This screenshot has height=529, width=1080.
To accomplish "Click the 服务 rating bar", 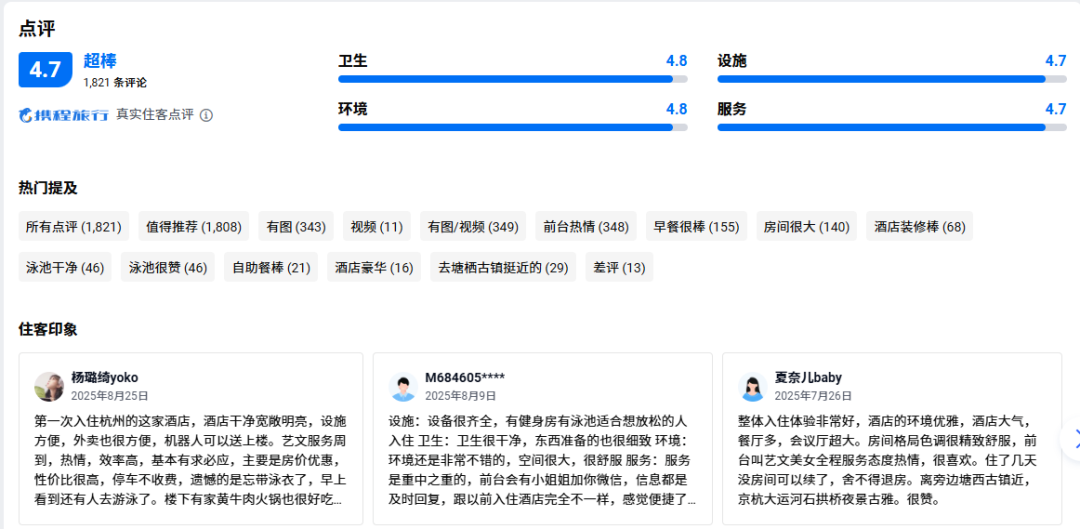I will click(x=891, y=127).
